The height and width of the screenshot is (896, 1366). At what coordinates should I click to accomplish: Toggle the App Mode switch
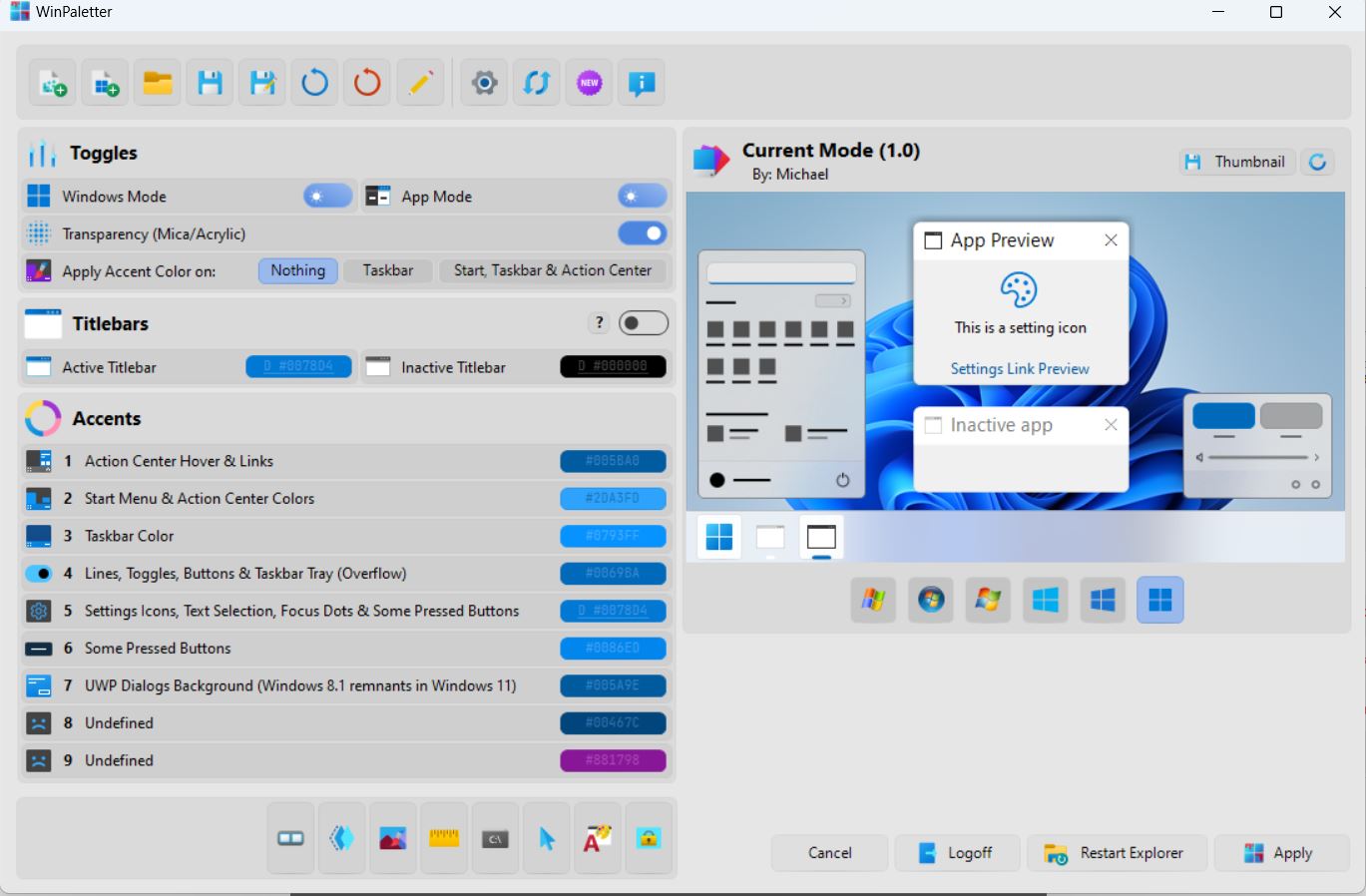click(642, 197)
